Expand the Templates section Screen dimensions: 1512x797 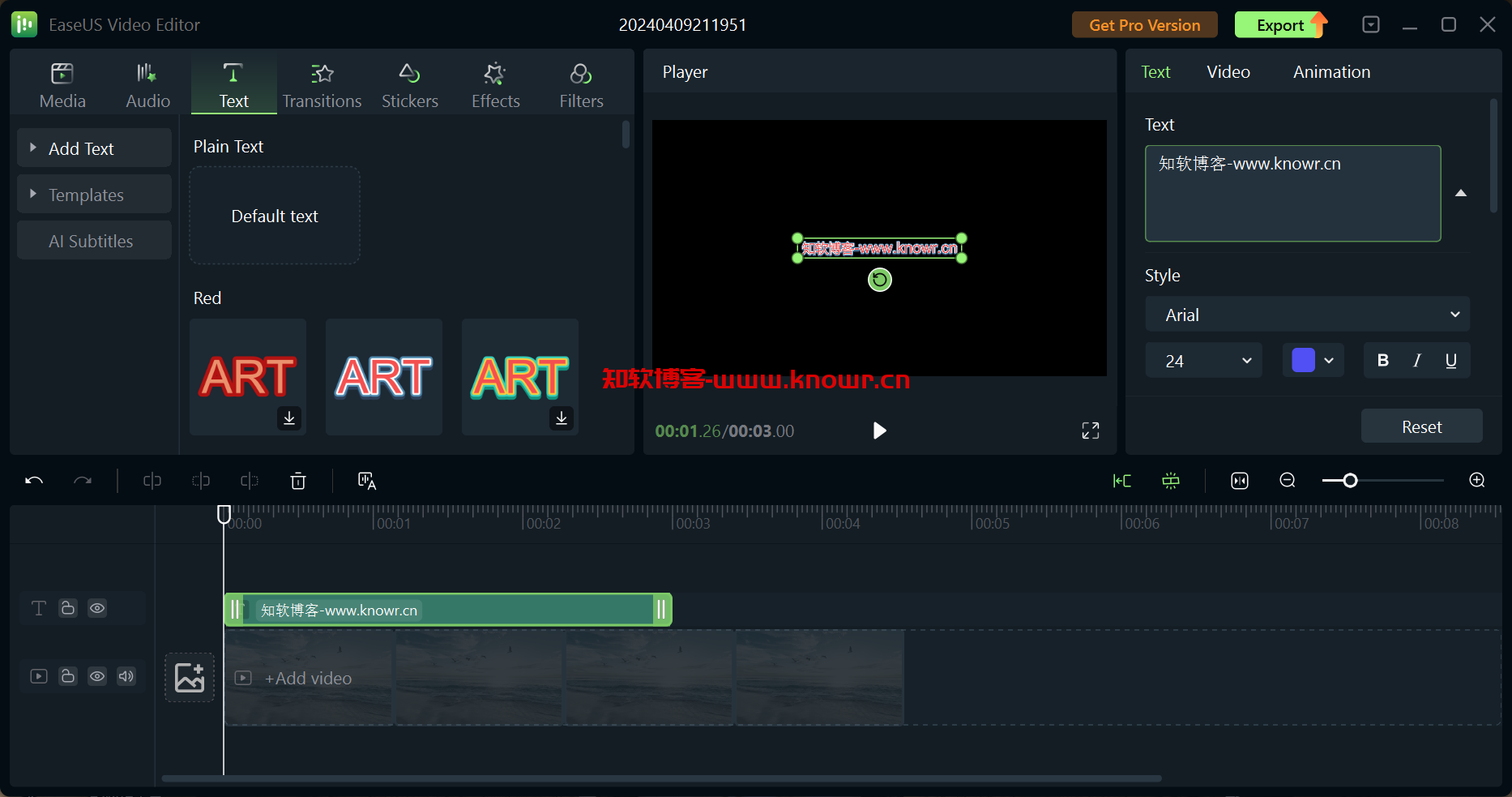[94, 195]
